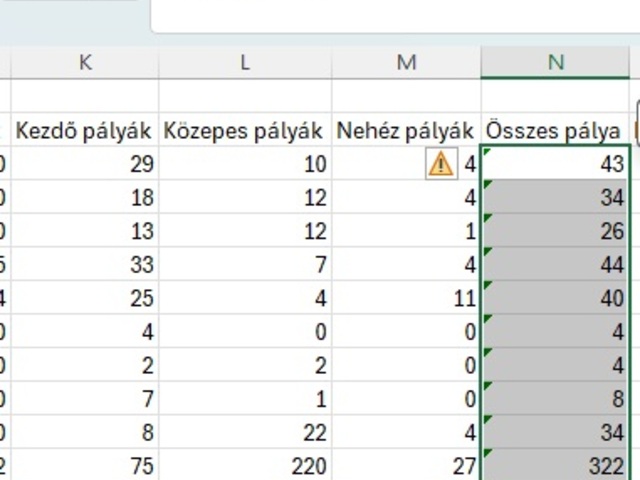Click the cell containing 322

tap(556, 467)
